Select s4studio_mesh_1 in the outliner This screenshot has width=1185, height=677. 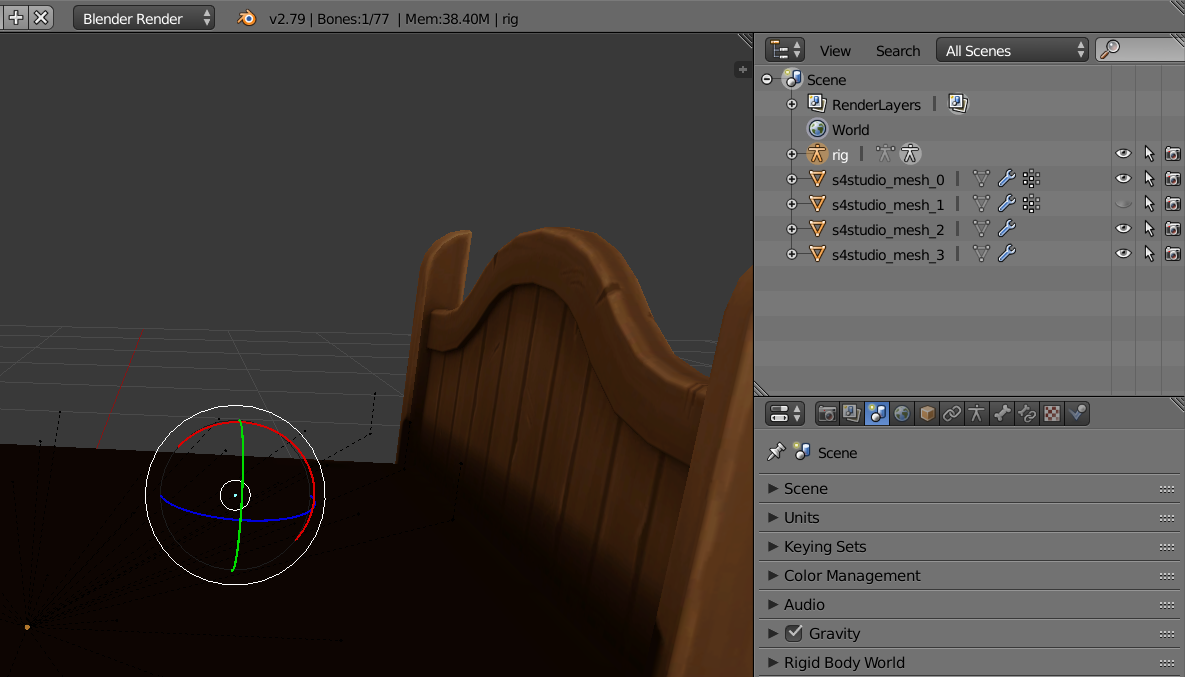tap(888, 205)
